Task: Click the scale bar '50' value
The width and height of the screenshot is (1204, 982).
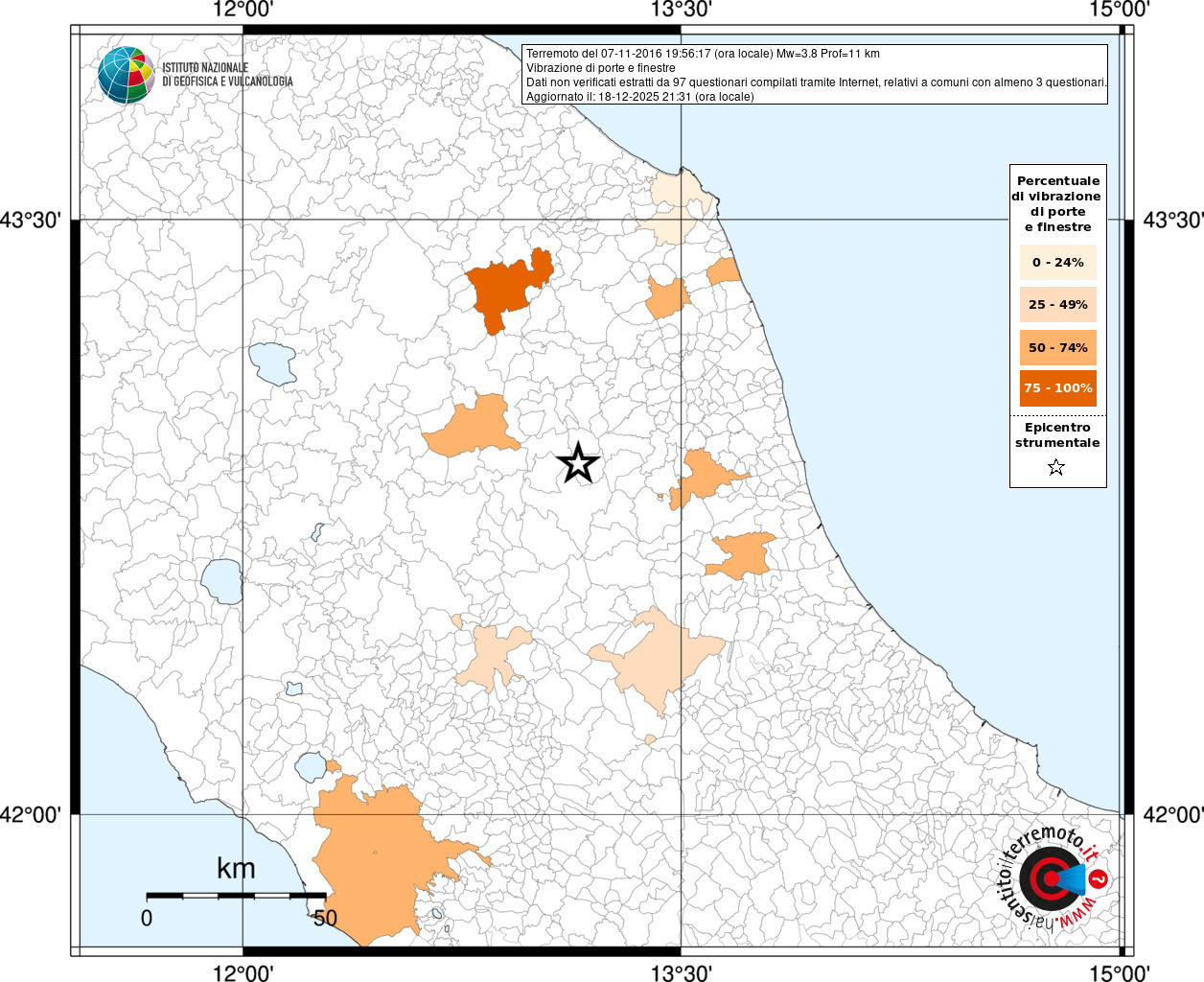Action: [325, 918]
